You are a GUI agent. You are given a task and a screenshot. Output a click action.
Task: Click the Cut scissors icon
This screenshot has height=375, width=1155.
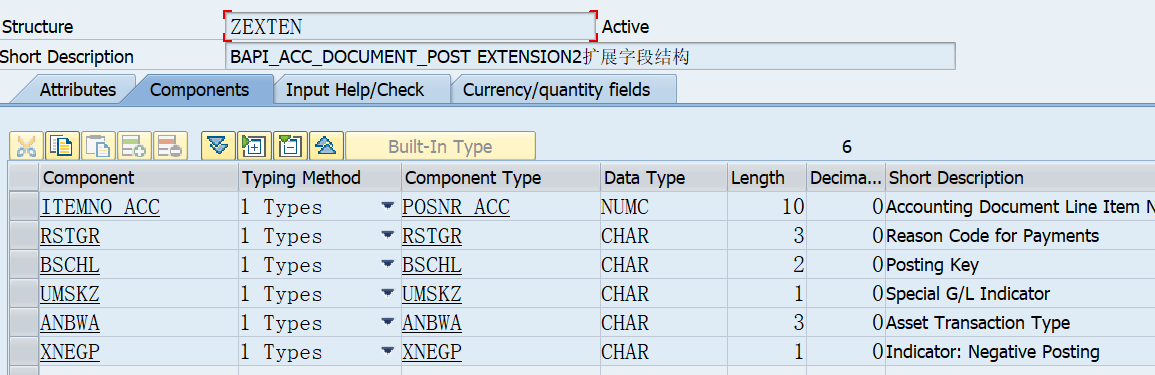tap(27, 146)
